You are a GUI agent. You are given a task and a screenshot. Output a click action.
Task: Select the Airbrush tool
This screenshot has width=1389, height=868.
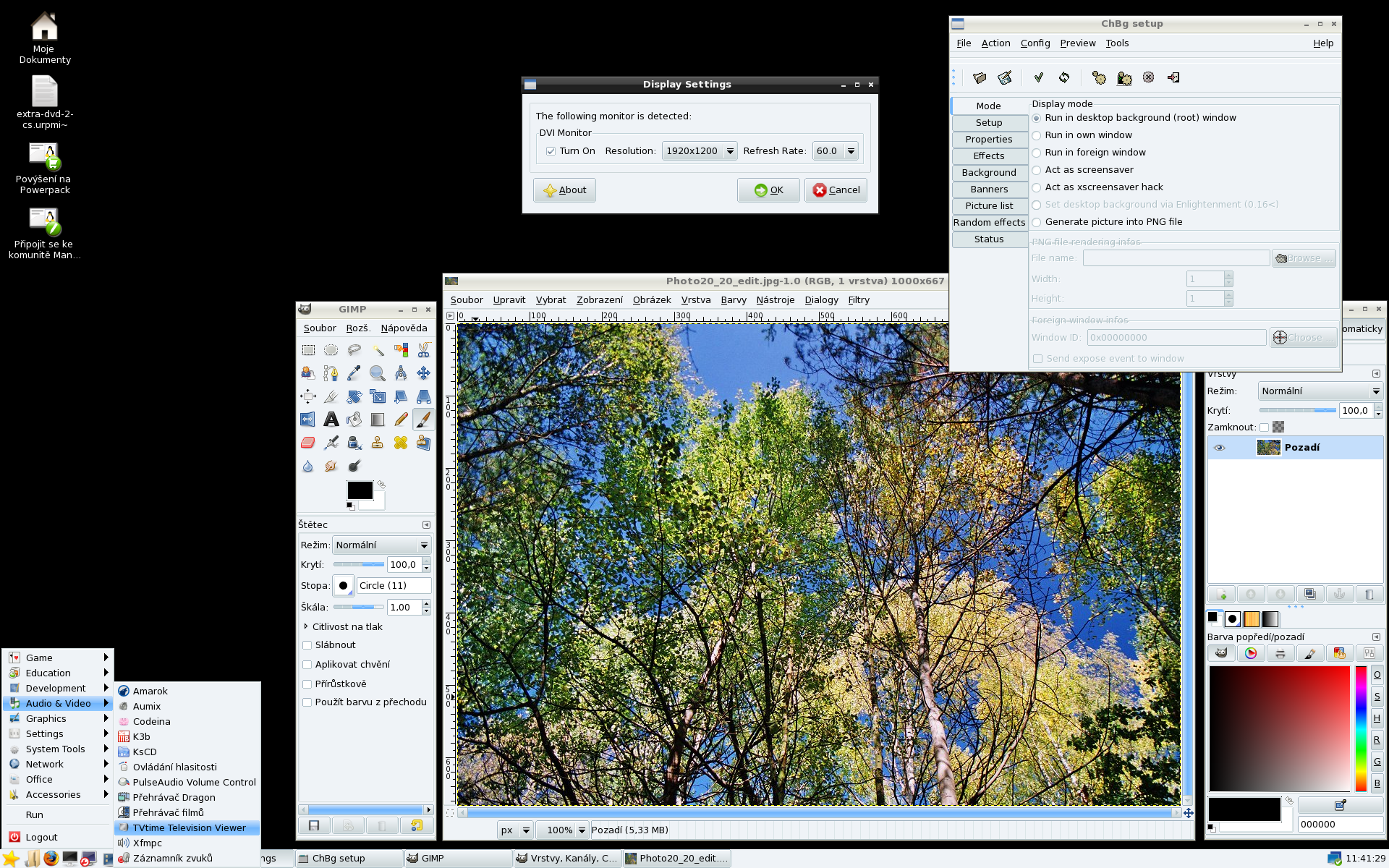click(x=331, y=443)
